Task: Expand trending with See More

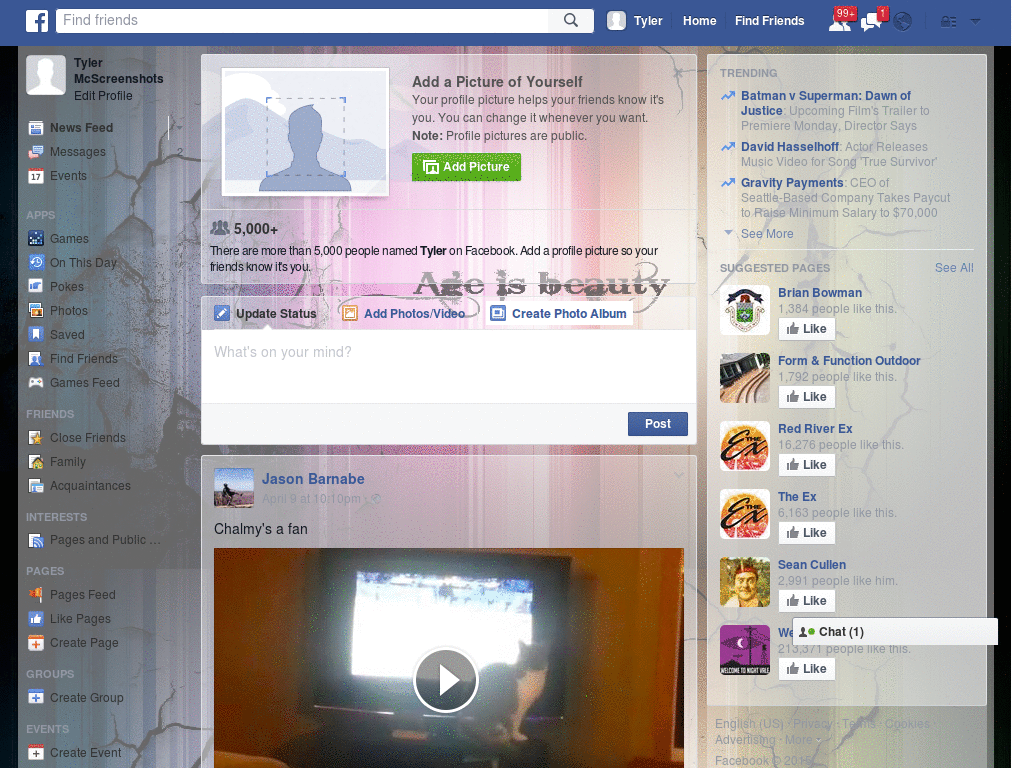Action: [767, 234]
